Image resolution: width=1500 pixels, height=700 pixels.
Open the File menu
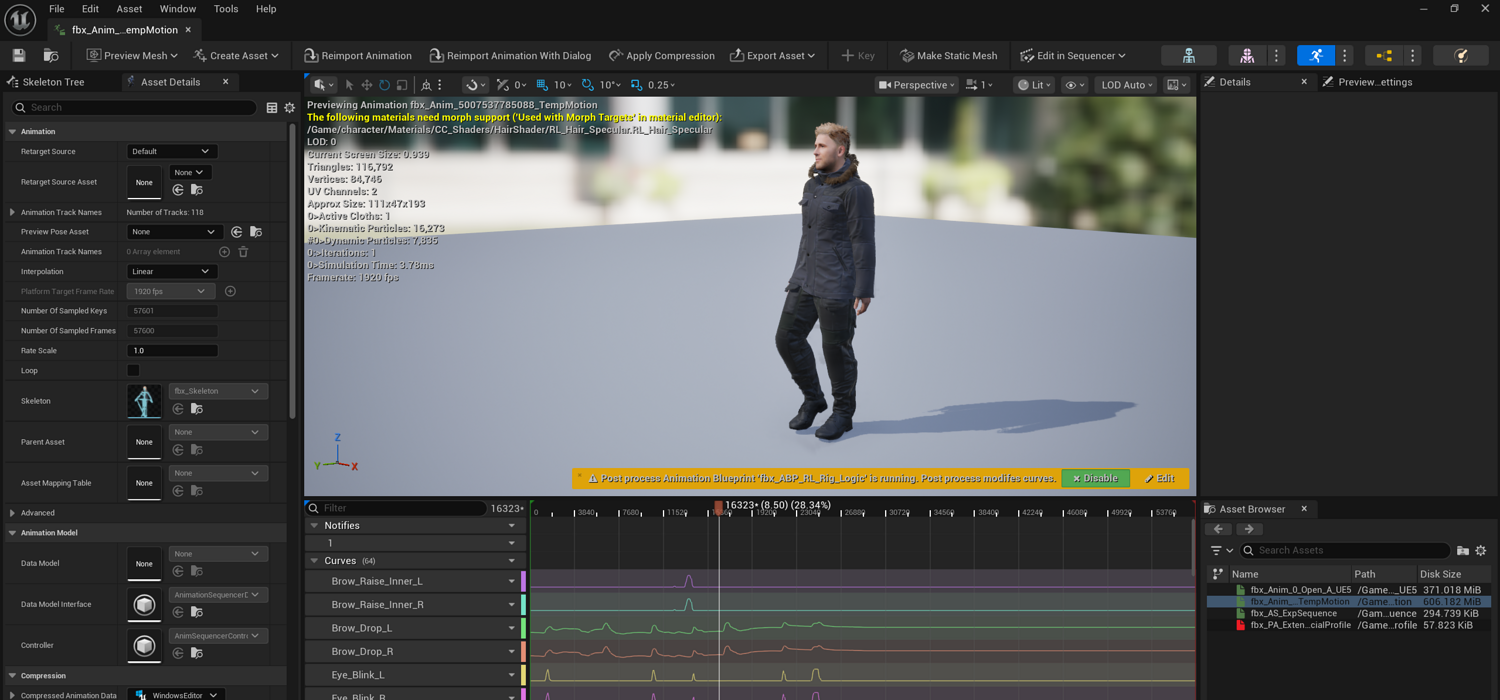tap(57, 9)
